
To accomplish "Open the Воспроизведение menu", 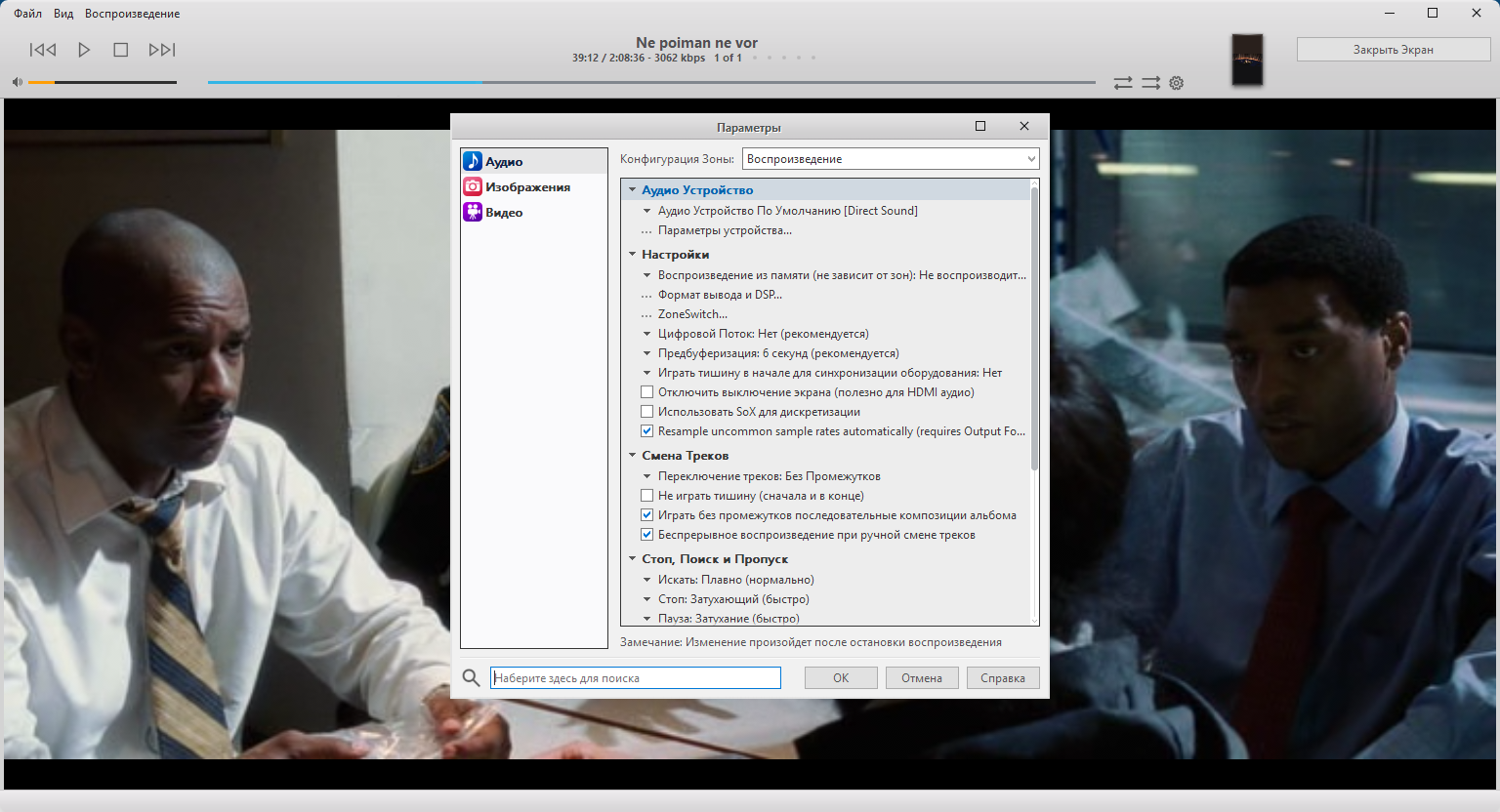I will [132, 14].
